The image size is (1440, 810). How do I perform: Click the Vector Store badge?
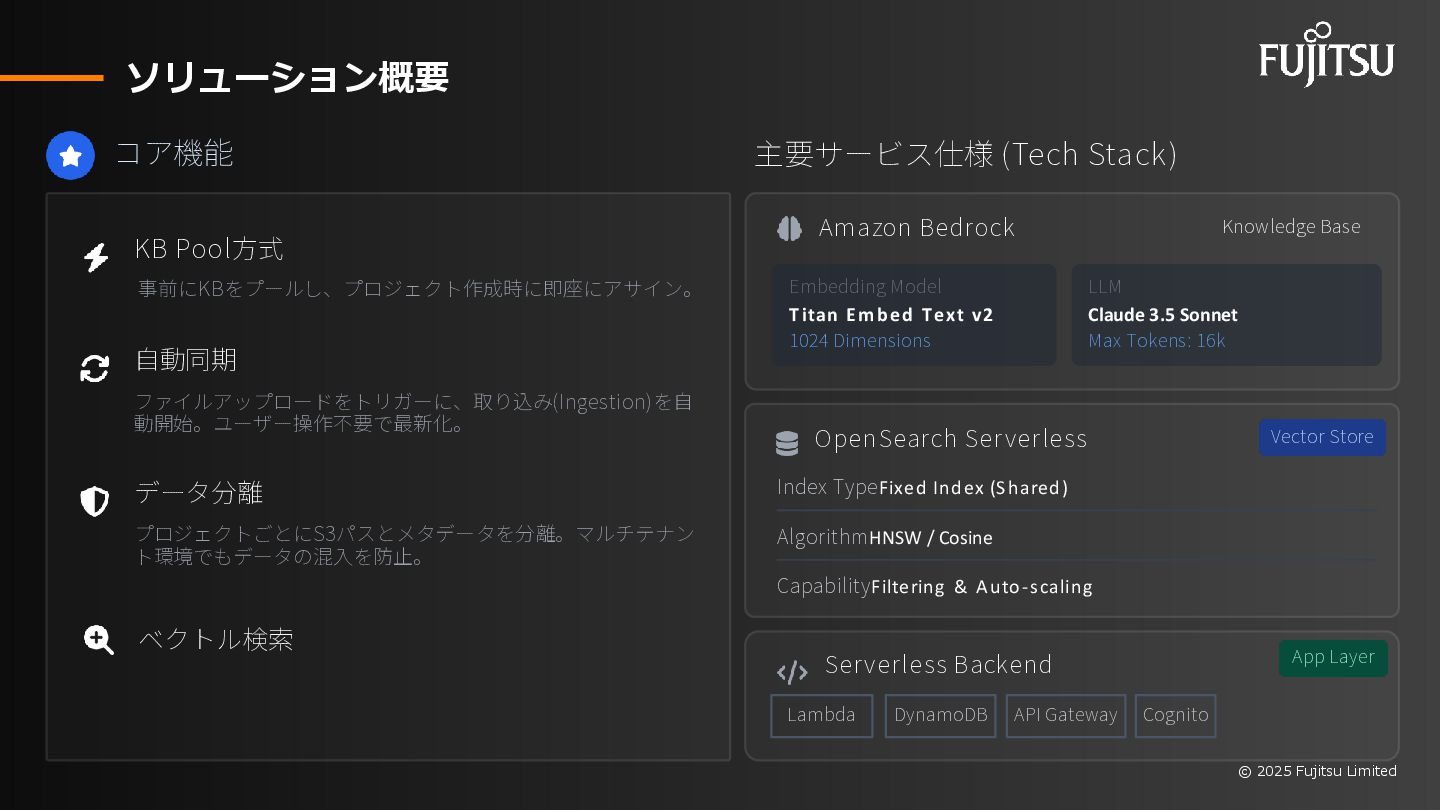tap(1322, 437)
